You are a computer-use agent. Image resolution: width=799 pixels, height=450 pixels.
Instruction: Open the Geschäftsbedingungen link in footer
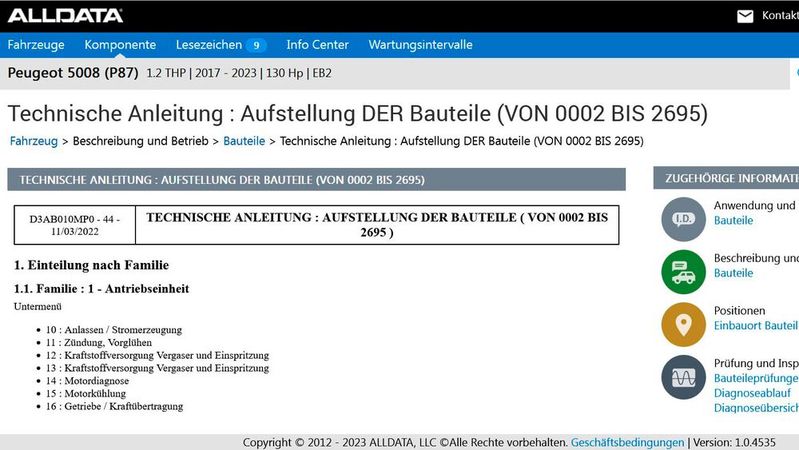click(x=627, y=442)
